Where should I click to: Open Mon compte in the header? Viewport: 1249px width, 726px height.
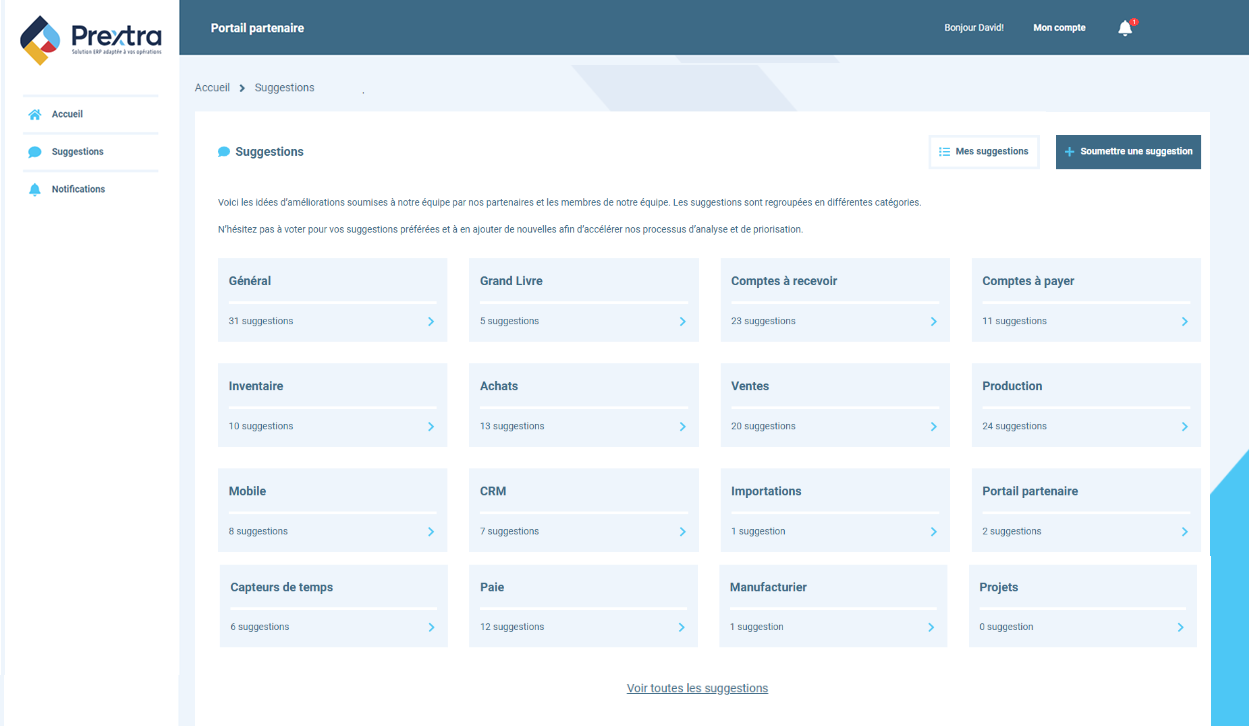coord(1059,28)
